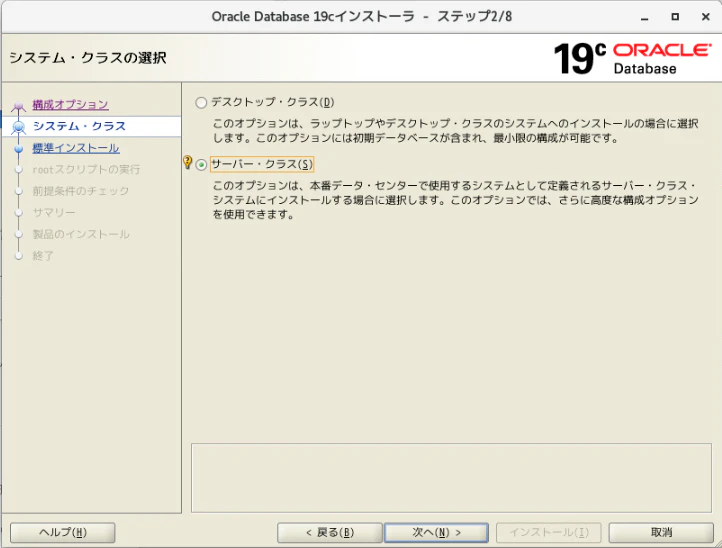Proceed with the 次へ(N) button

(x=437, y=533)
